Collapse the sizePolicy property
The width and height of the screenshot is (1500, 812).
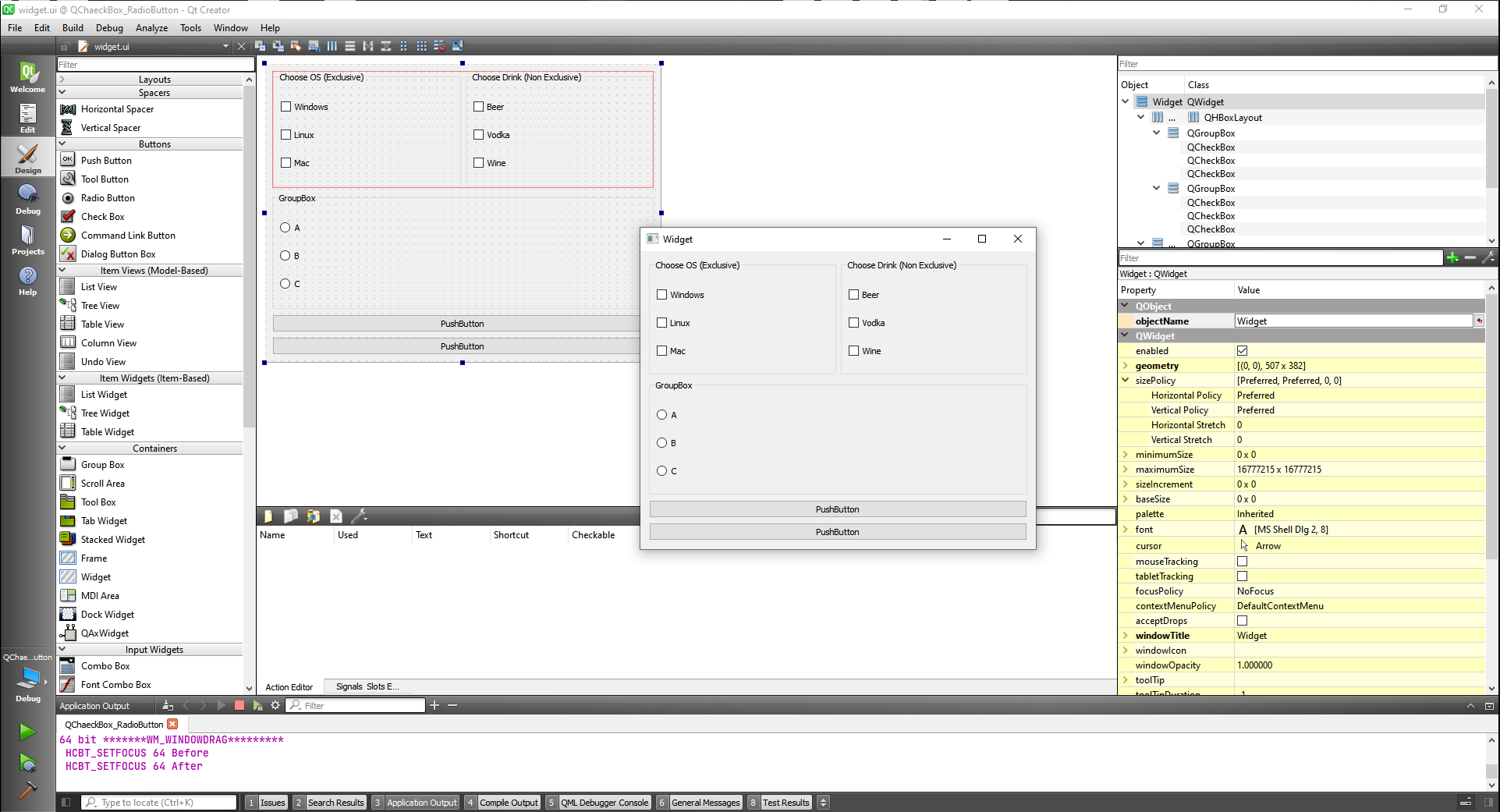pos(1126,381)
